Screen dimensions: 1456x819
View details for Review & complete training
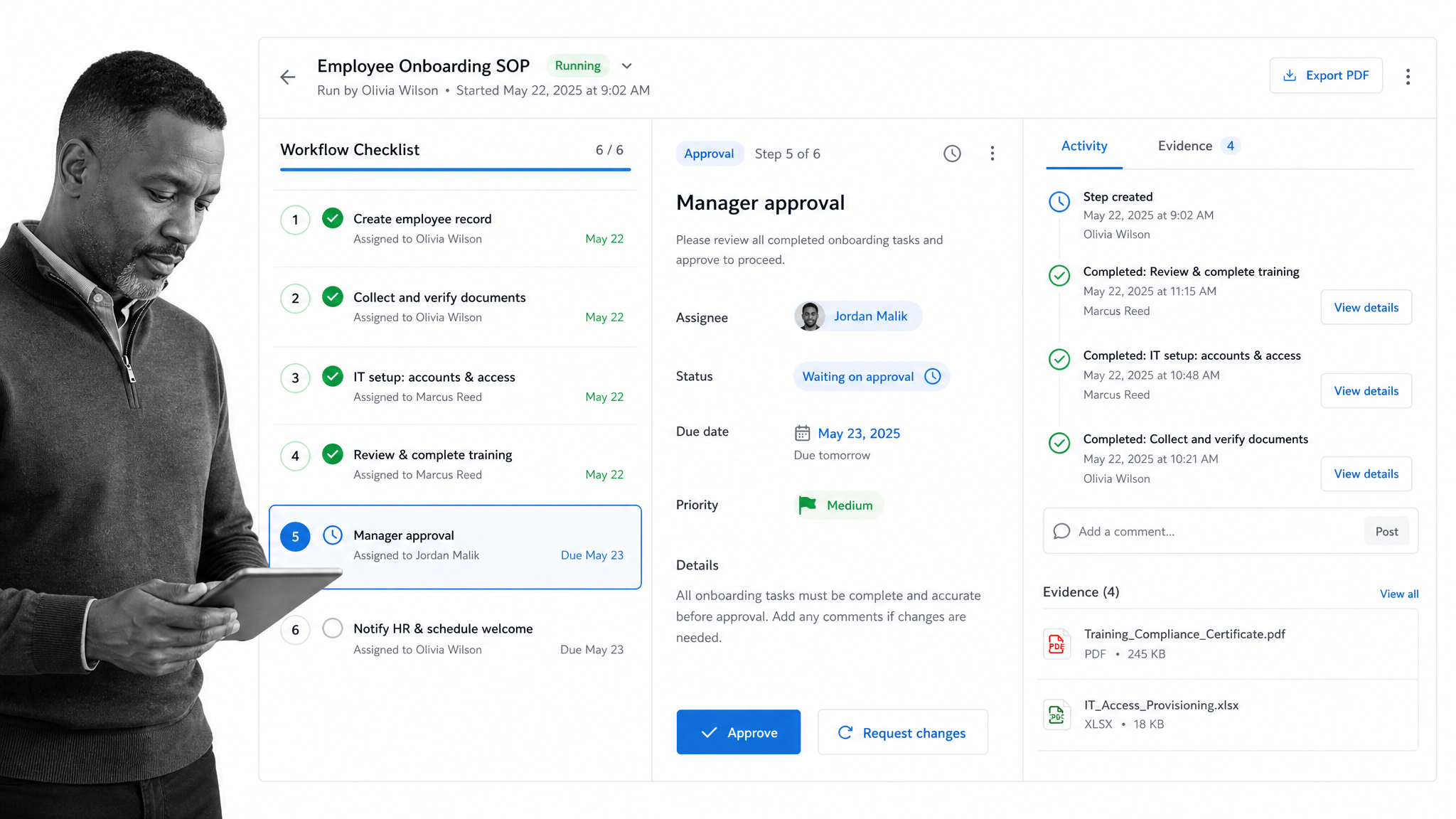(x=1366, y=307)
